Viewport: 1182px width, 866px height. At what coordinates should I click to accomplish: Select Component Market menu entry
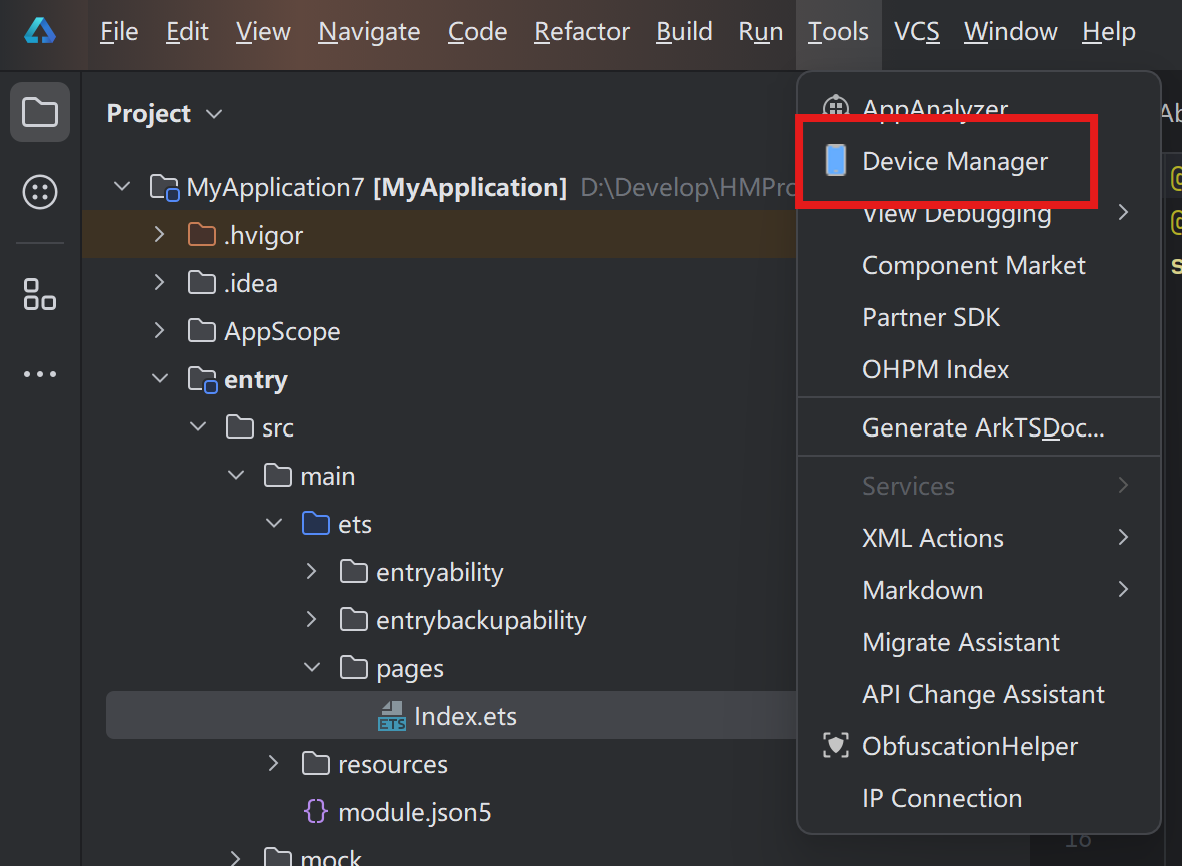tap(978, 265)
